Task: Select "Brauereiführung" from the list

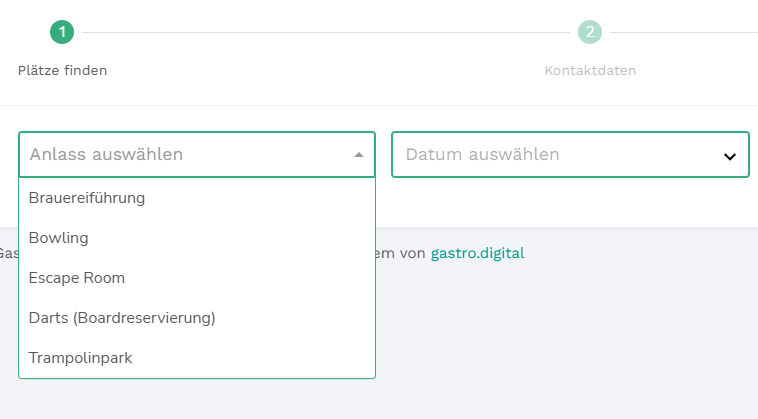Action: pos(87,198)
